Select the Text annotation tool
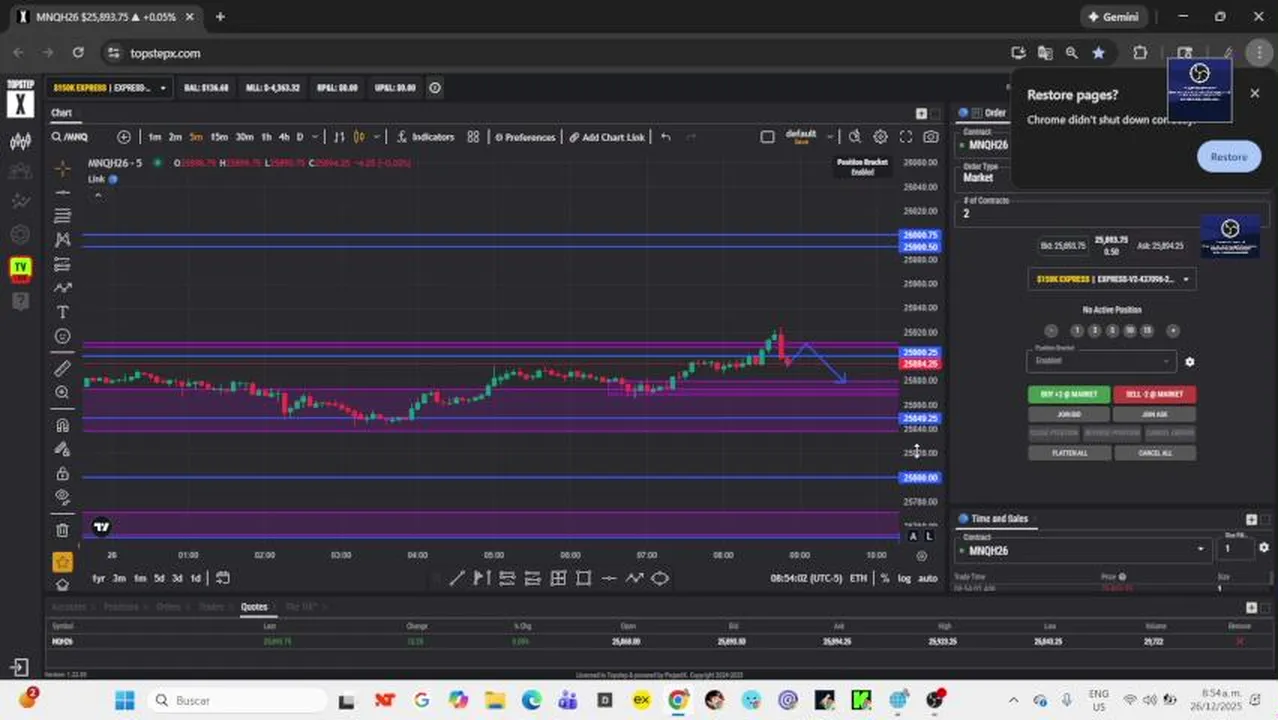This screenshot has width=1278, height=720. click(x=62, y=312)
